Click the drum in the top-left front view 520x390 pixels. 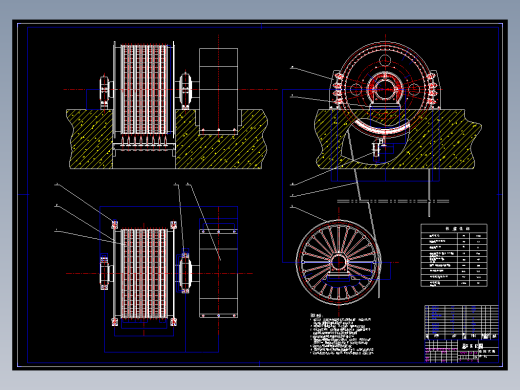[144, 89]
